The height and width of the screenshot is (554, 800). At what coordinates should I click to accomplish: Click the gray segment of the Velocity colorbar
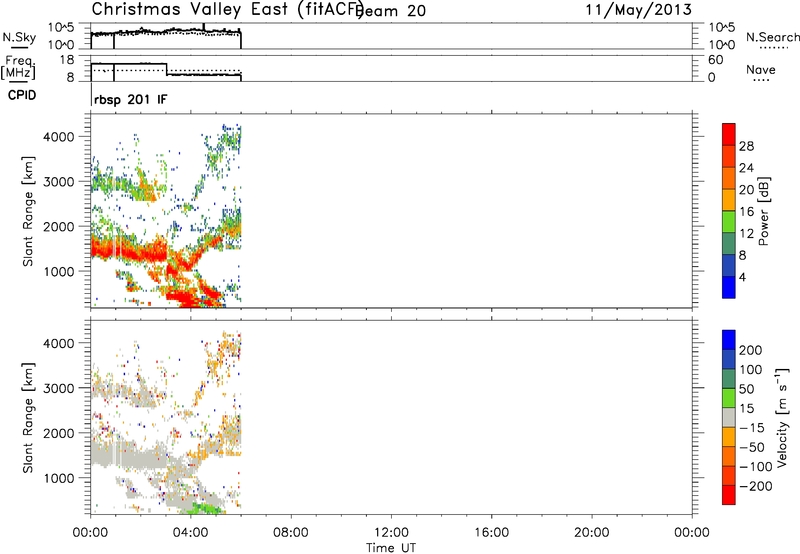tap(729, 417)
